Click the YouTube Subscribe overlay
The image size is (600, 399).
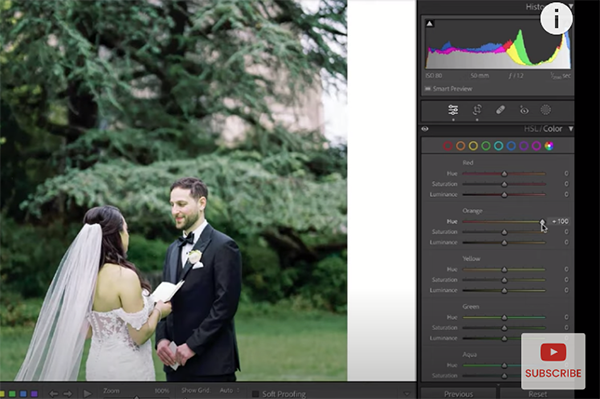pos(553,361)
